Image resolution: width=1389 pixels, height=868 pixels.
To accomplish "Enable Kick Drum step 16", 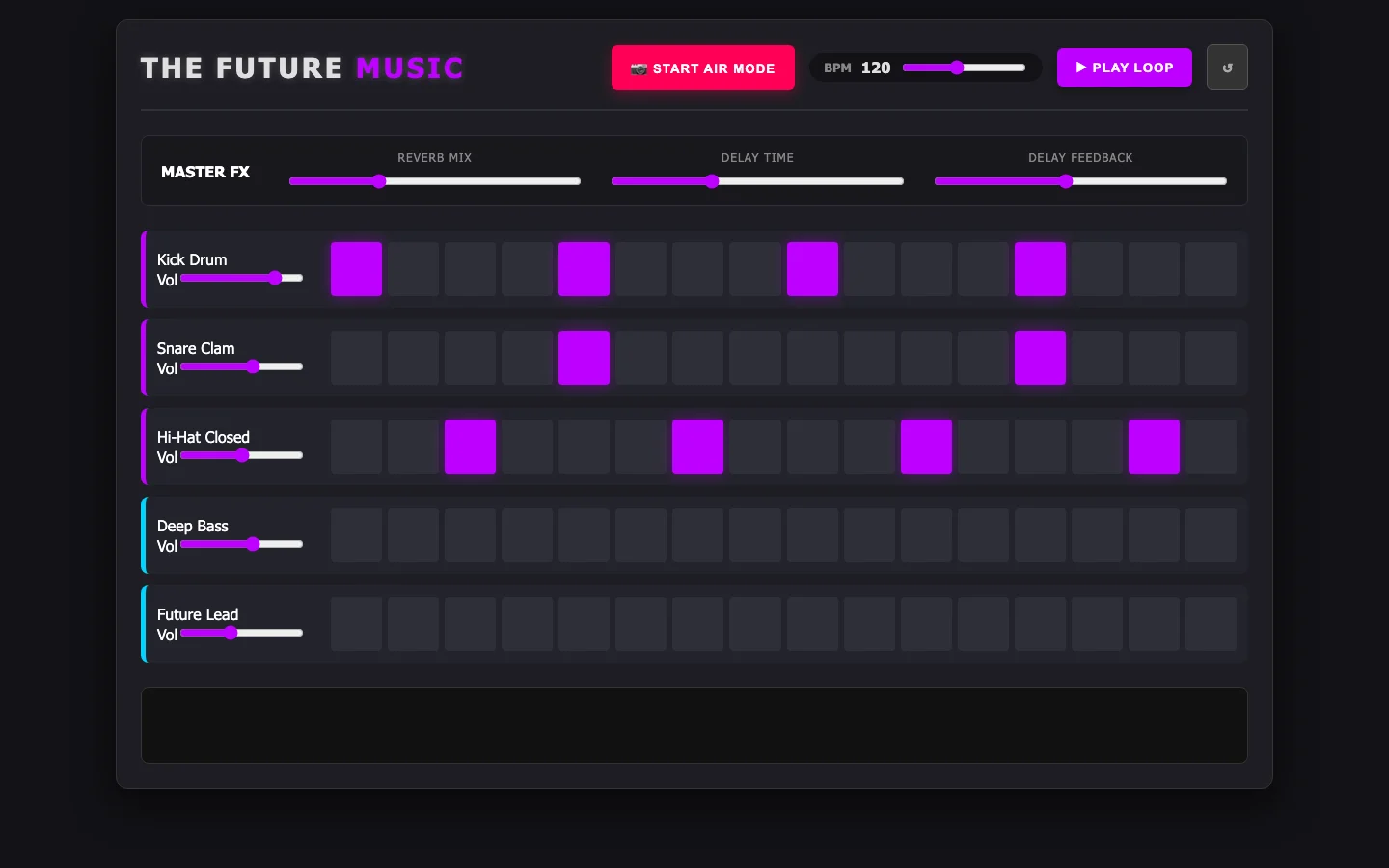I will coord(1211,269).
